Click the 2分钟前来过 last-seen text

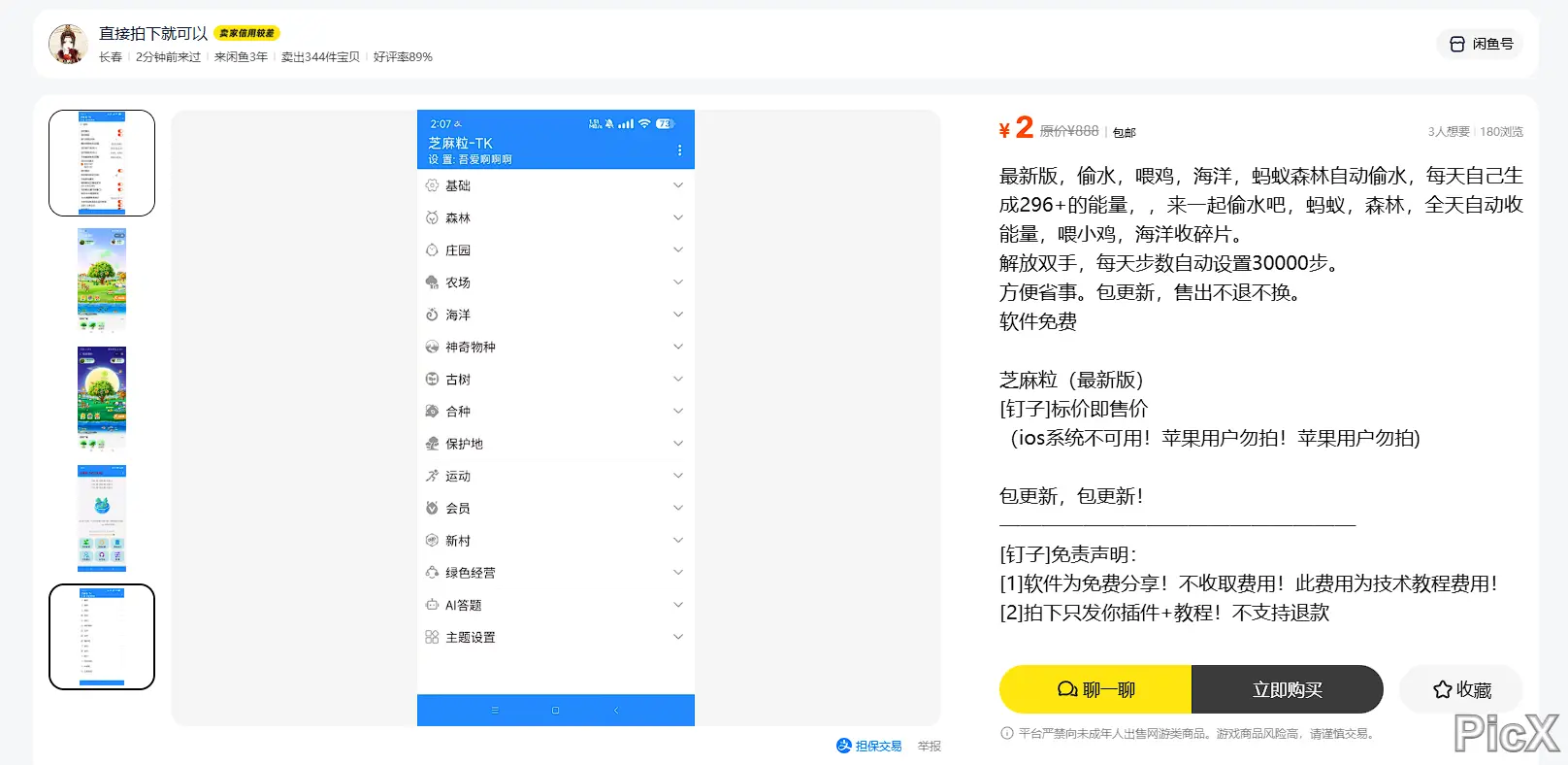tap(168, 57)
